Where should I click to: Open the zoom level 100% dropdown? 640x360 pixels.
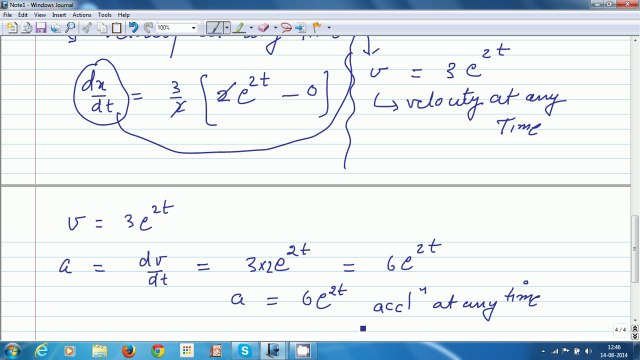coord(193,28)
